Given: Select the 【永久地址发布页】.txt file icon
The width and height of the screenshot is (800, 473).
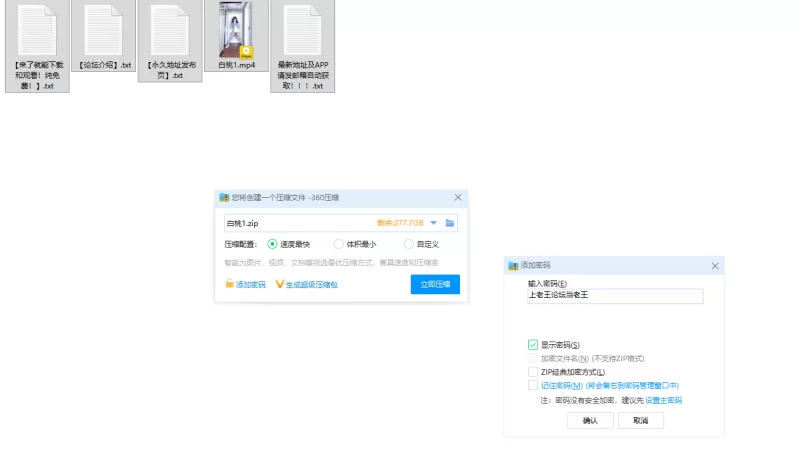Looking at the screenshot, I should [x=170, y=30].
